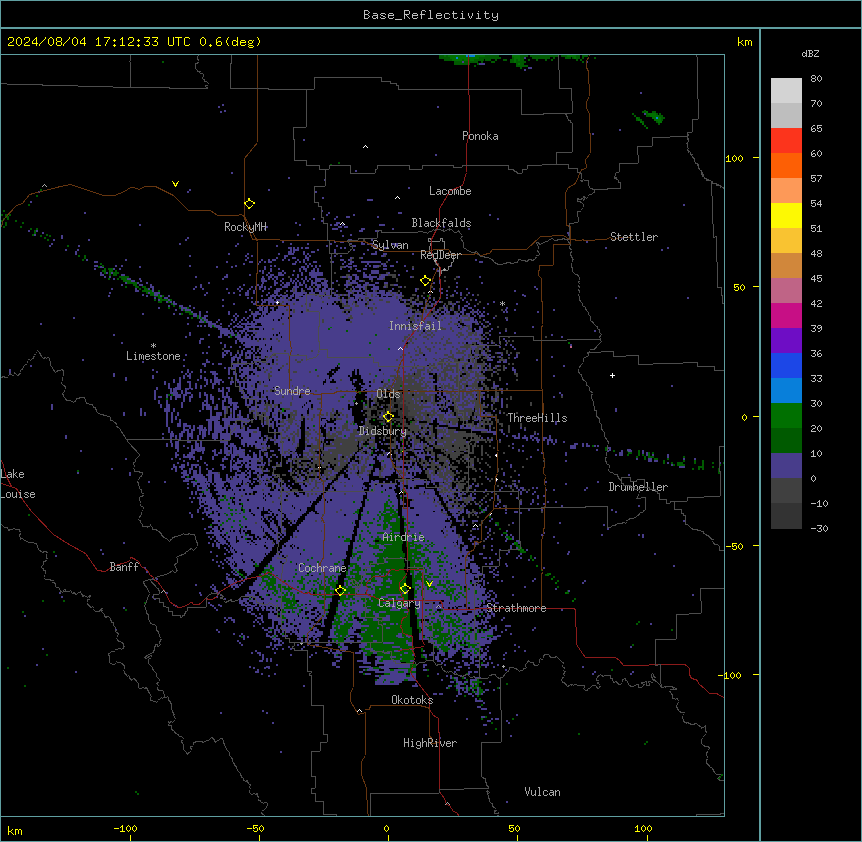862x842 pixels.
Task: Click the yellow diamond marker under the Cochrane label
Action: [340, 591]
